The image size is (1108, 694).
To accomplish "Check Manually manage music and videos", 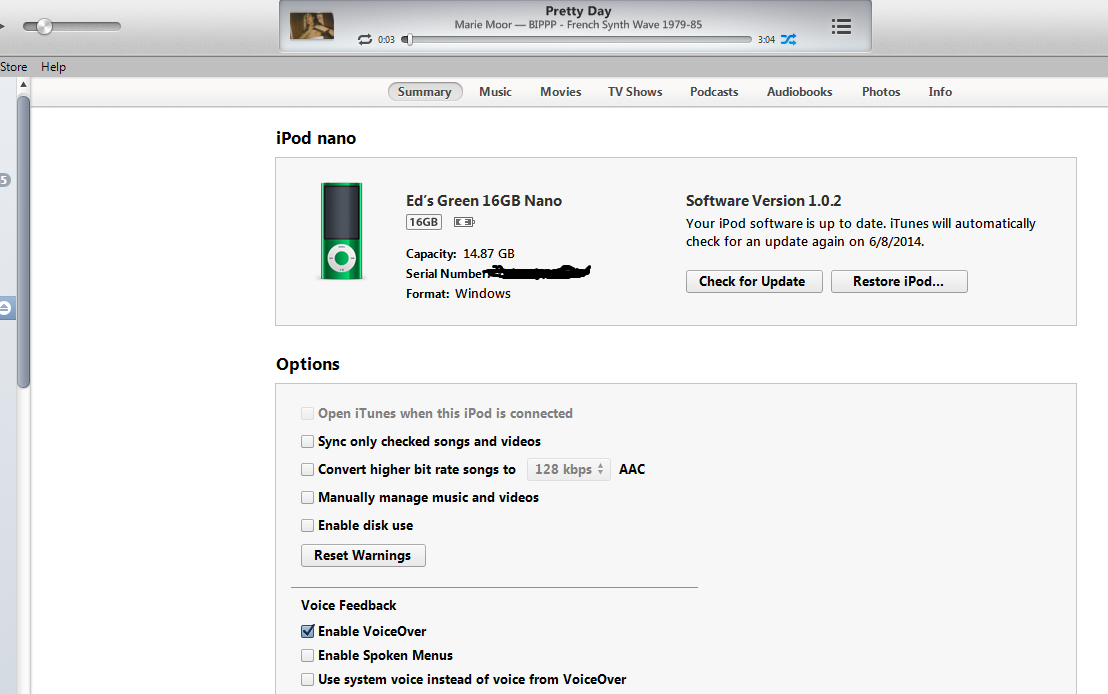I will [x=307, y=498].
